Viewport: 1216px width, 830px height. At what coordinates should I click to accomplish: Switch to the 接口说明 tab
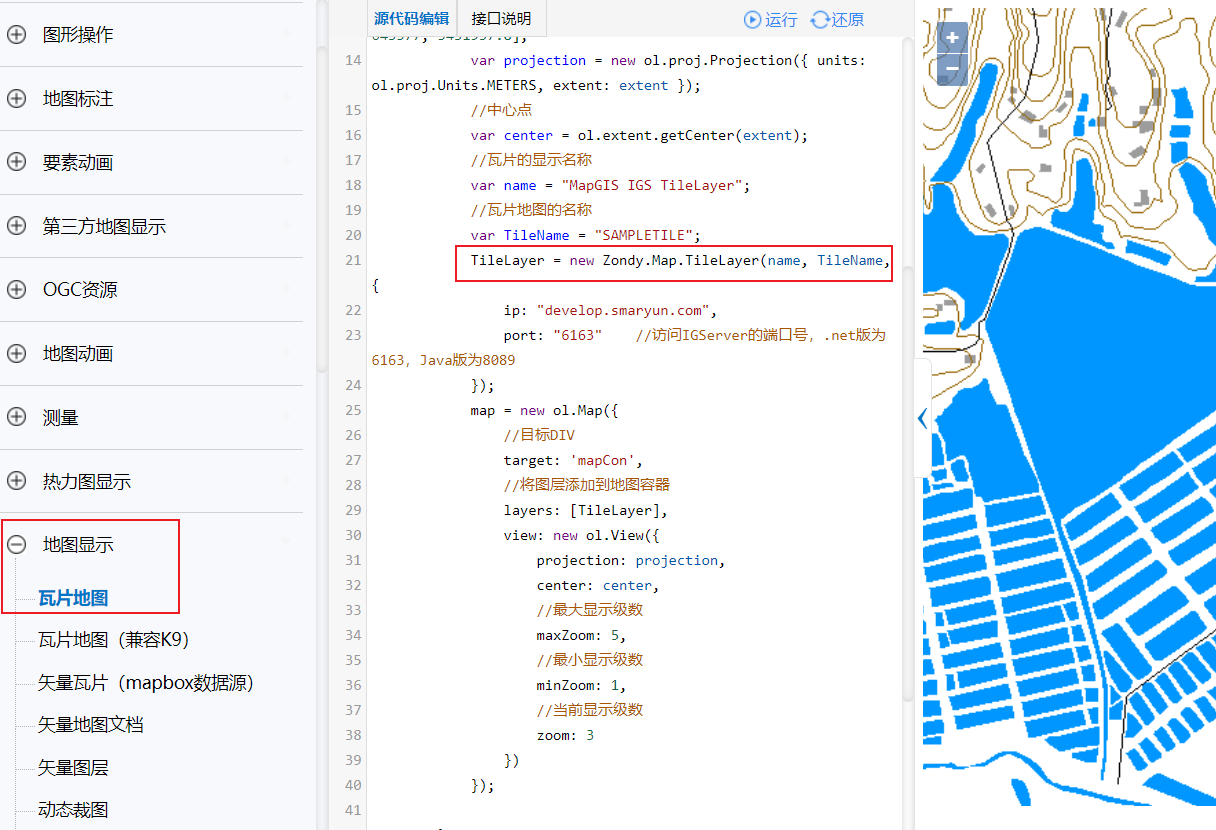(501, 18)
